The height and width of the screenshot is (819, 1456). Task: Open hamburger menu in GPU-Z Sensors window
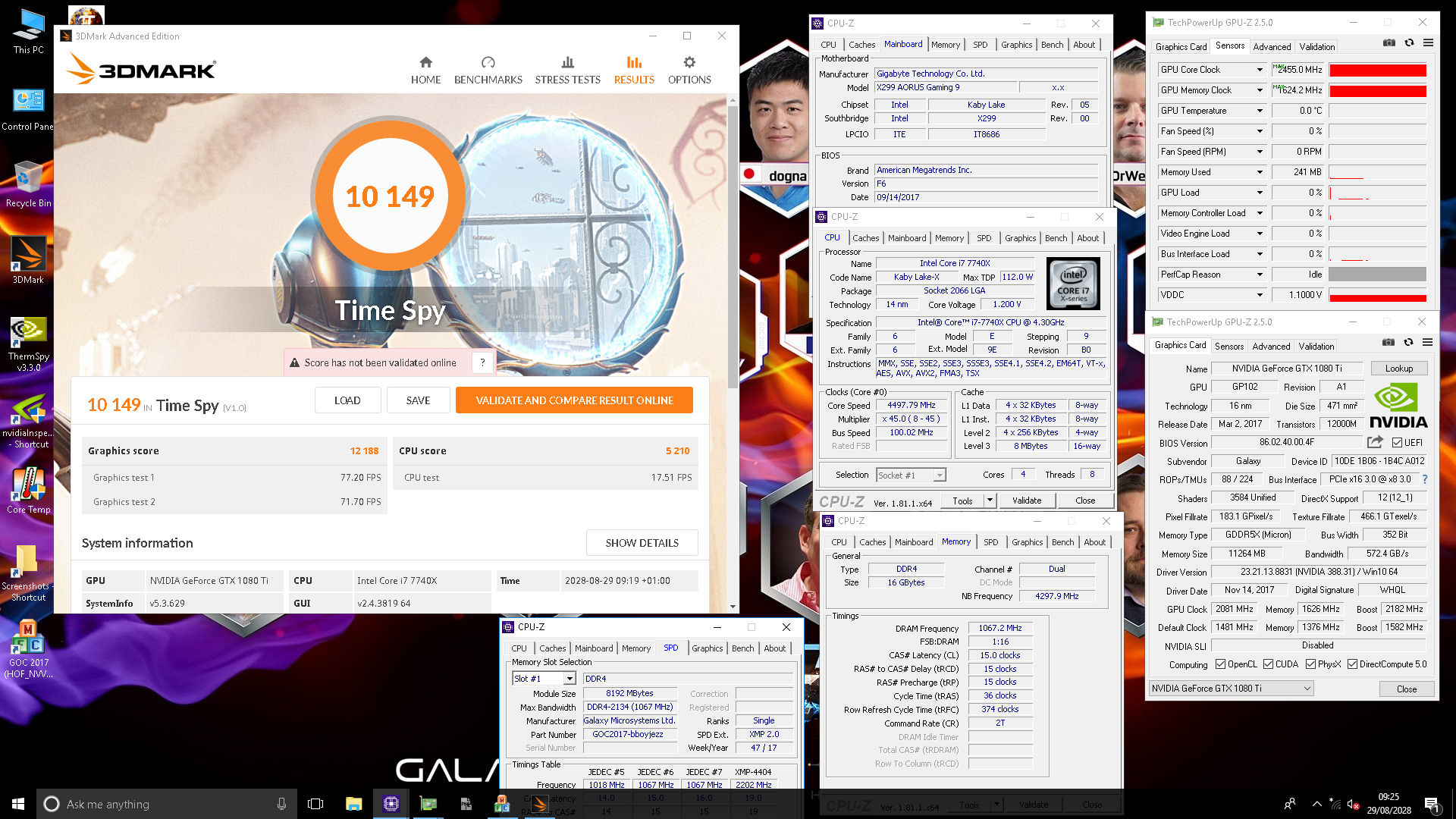pos(1428,43)
